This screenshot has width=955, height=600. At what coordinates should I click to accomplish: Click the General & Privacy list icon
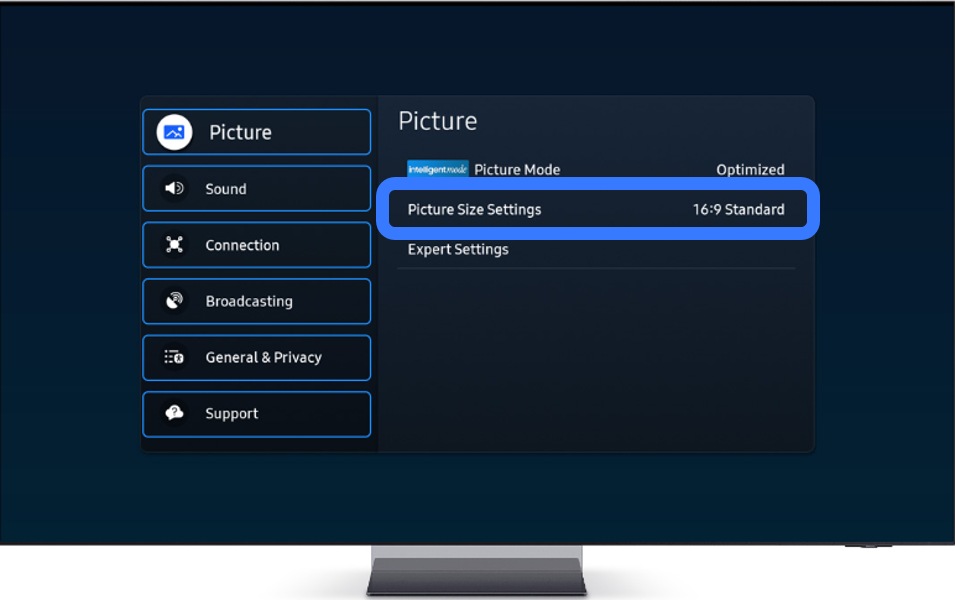point(174,357)
